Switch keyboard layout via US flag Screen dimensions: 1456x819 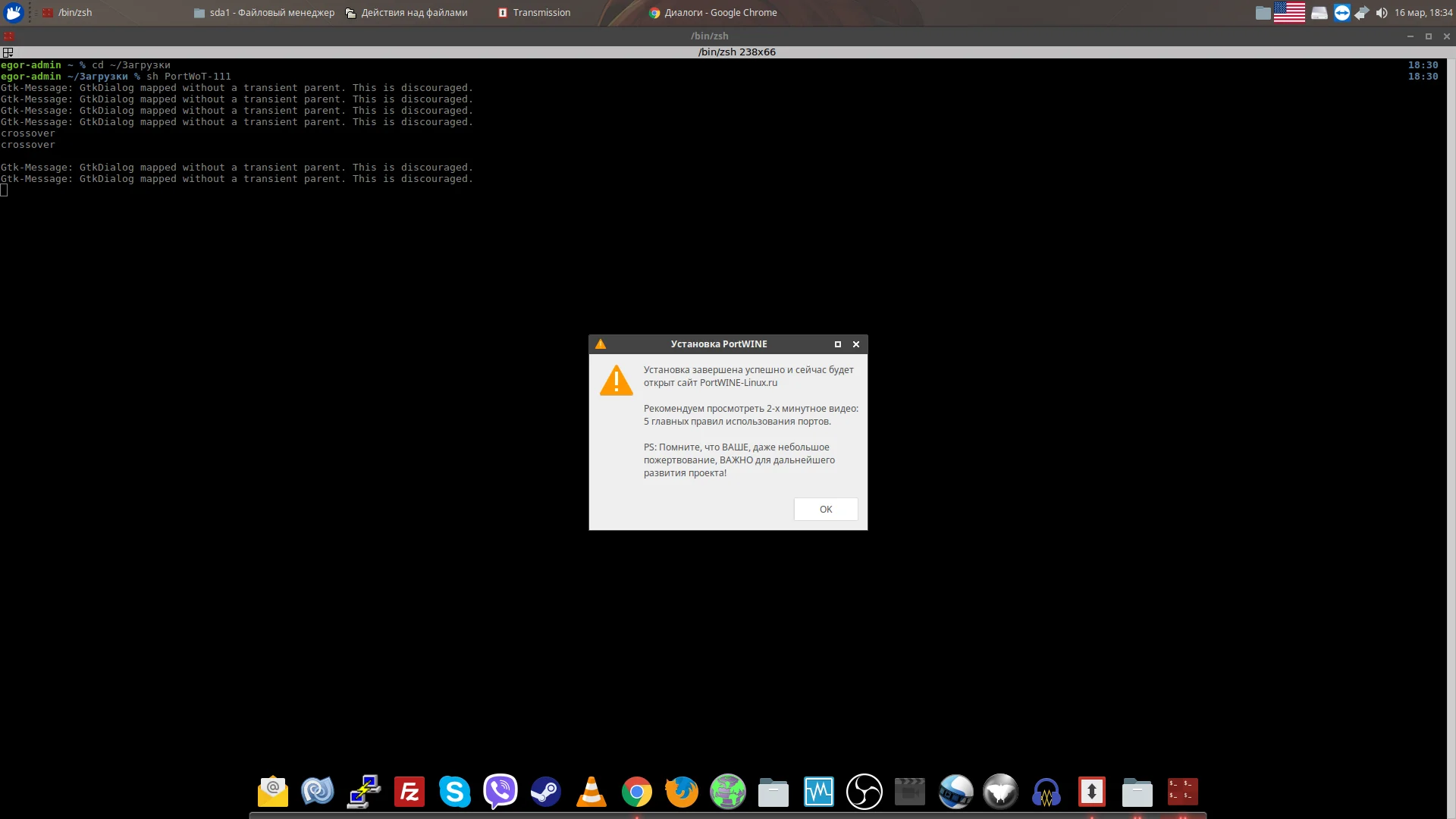(1289, 13)
